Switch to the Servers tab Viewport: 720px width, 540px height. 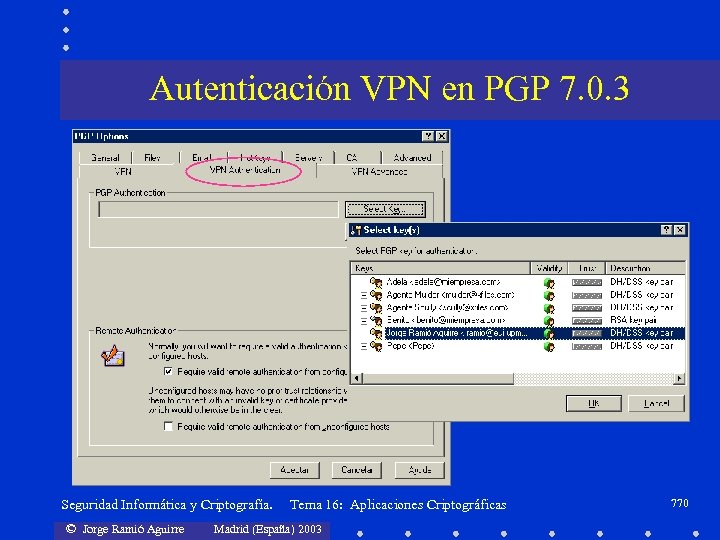tap(308, 158)
